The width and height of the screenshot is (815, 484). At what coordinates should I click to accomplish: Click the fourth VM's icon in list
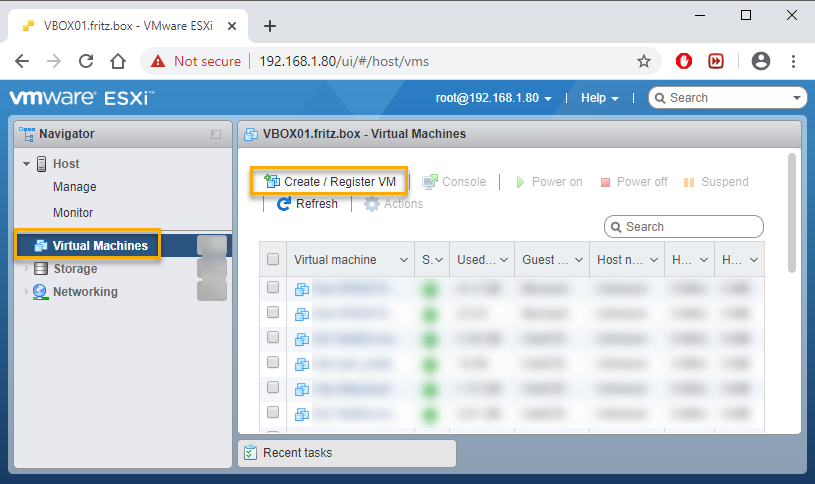[x=302, y=364]
